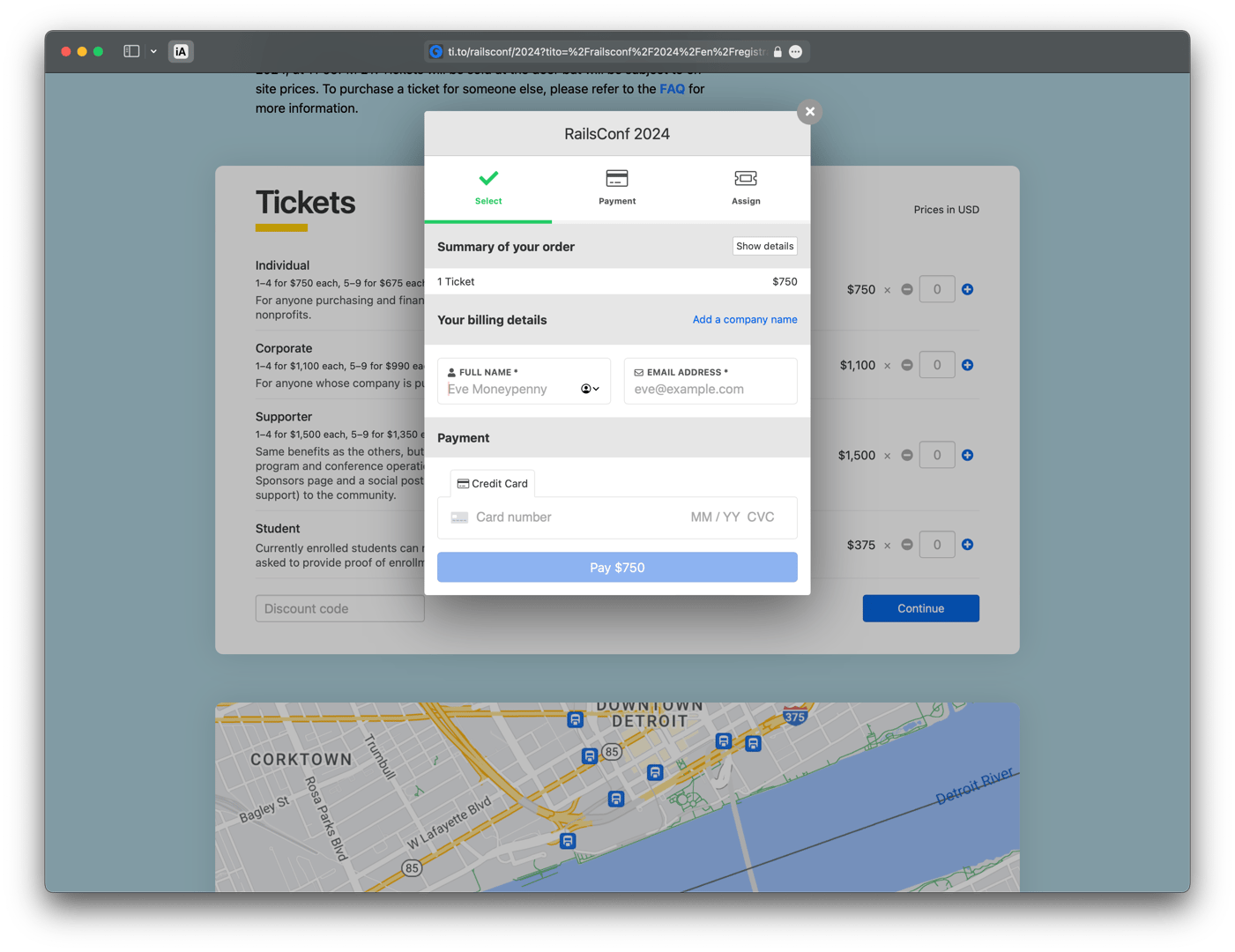The width and height of the screenshot is (1235, 952).
Task: Click the "Your billing details" heading
Action: coord(492,320)
